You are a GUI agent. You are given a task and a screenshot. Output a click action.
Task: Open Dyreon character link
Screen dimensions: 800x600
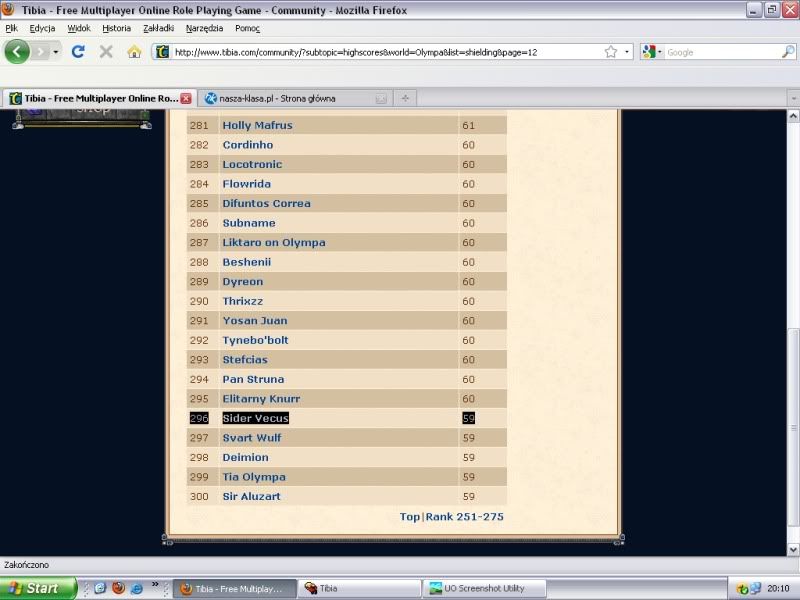coord(242,282)
